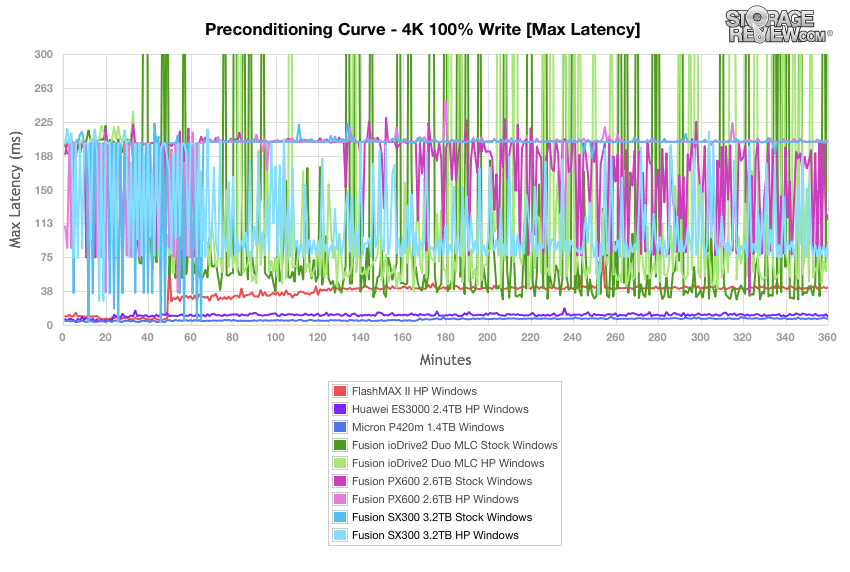This screenshot has width=850, height=572.
Task: Click the 300 x-axis tick label
Action: [700, 337]
